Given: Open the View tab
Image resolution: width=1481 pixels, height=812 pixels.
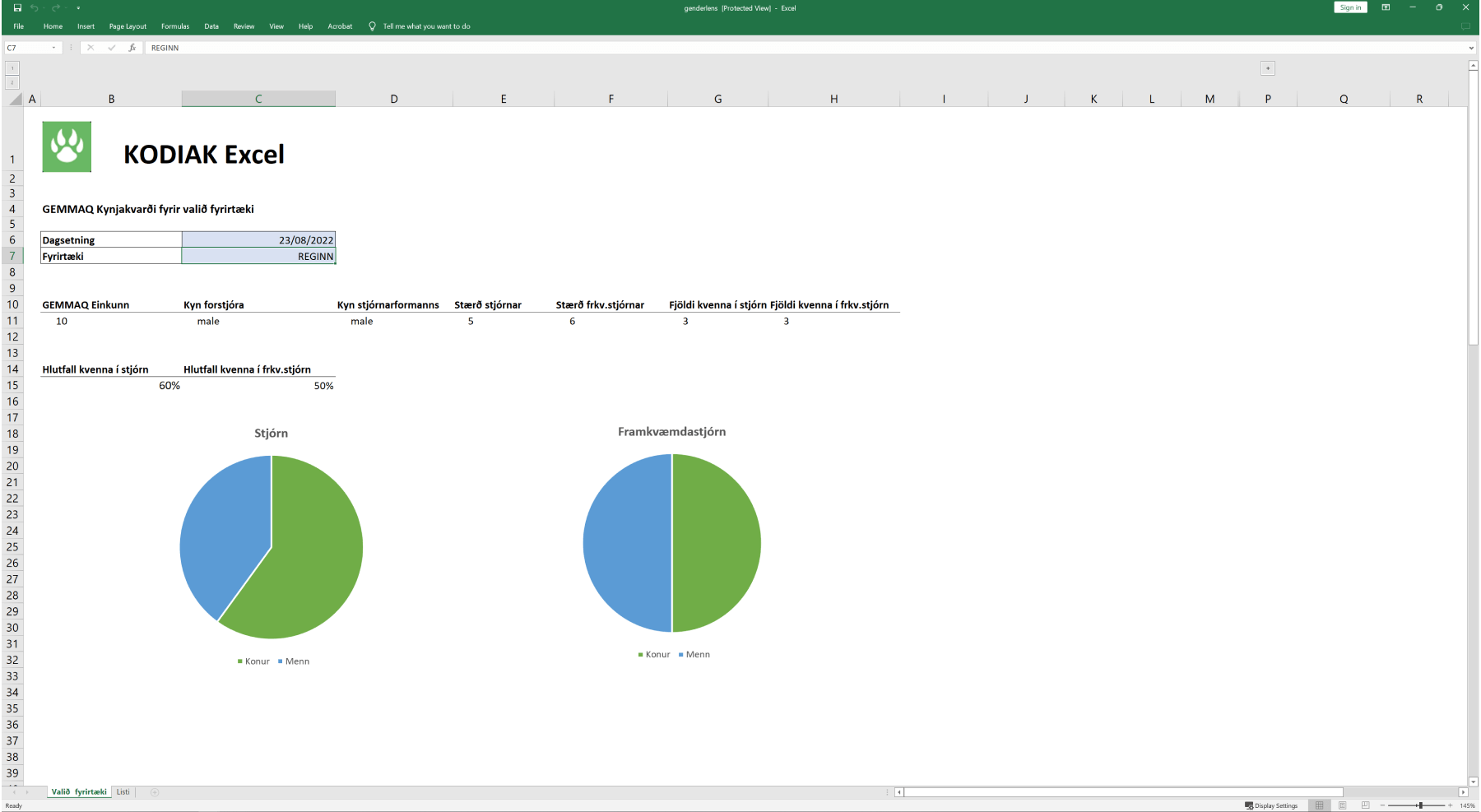Looking at the screenshot, I should (276, 26).
